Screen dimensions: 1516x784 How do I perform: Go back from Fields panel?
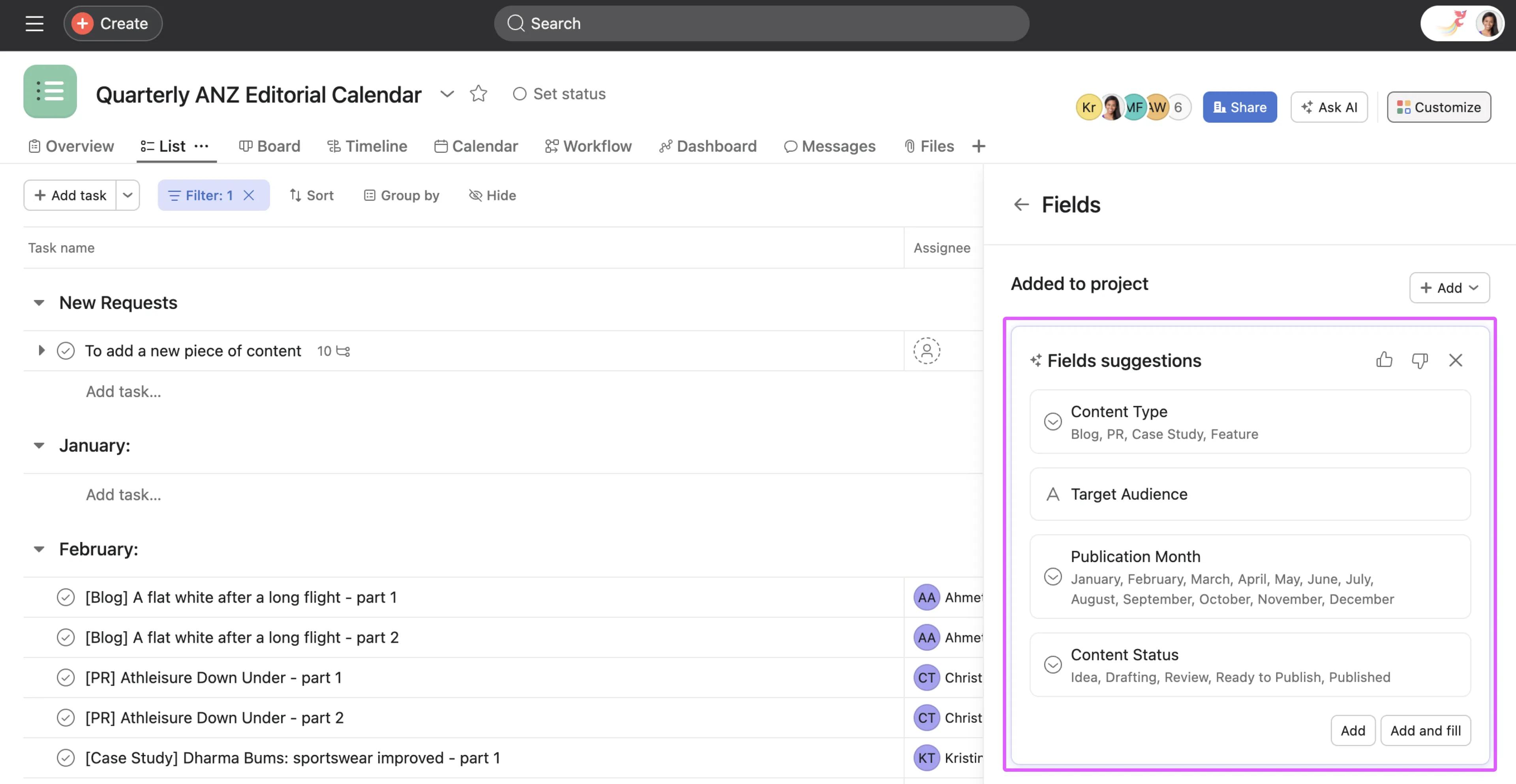[1021, 204]
